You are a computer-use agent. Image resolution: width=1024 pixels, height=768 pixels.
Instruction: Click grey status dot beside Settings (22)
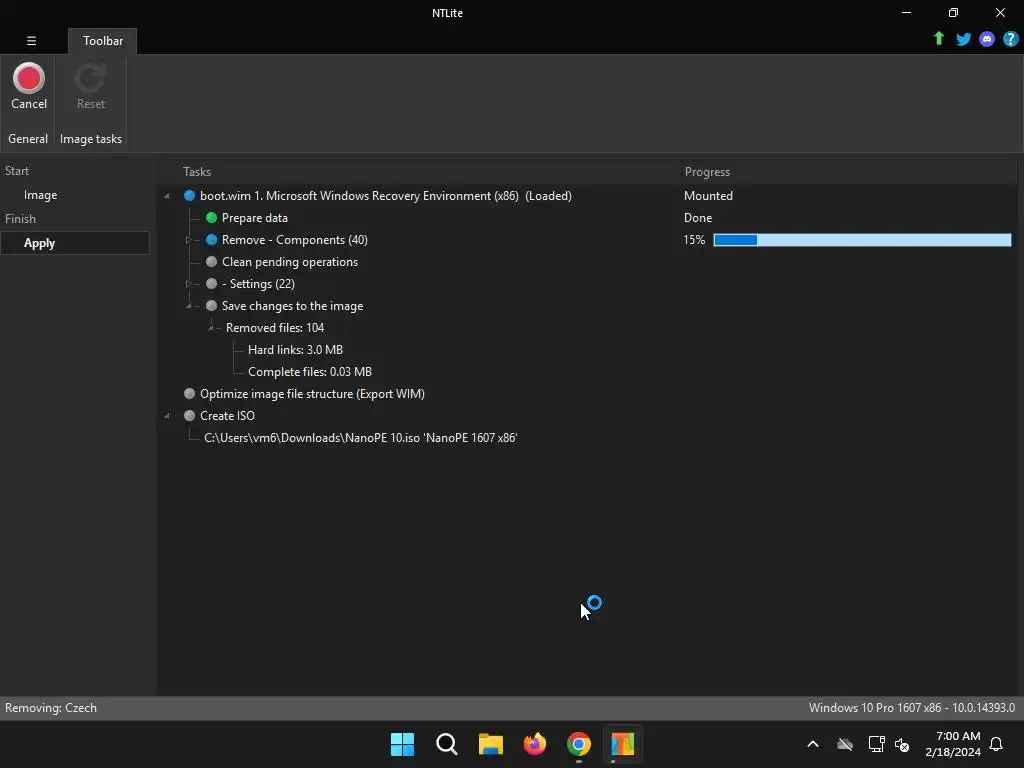tap(211, 283)
